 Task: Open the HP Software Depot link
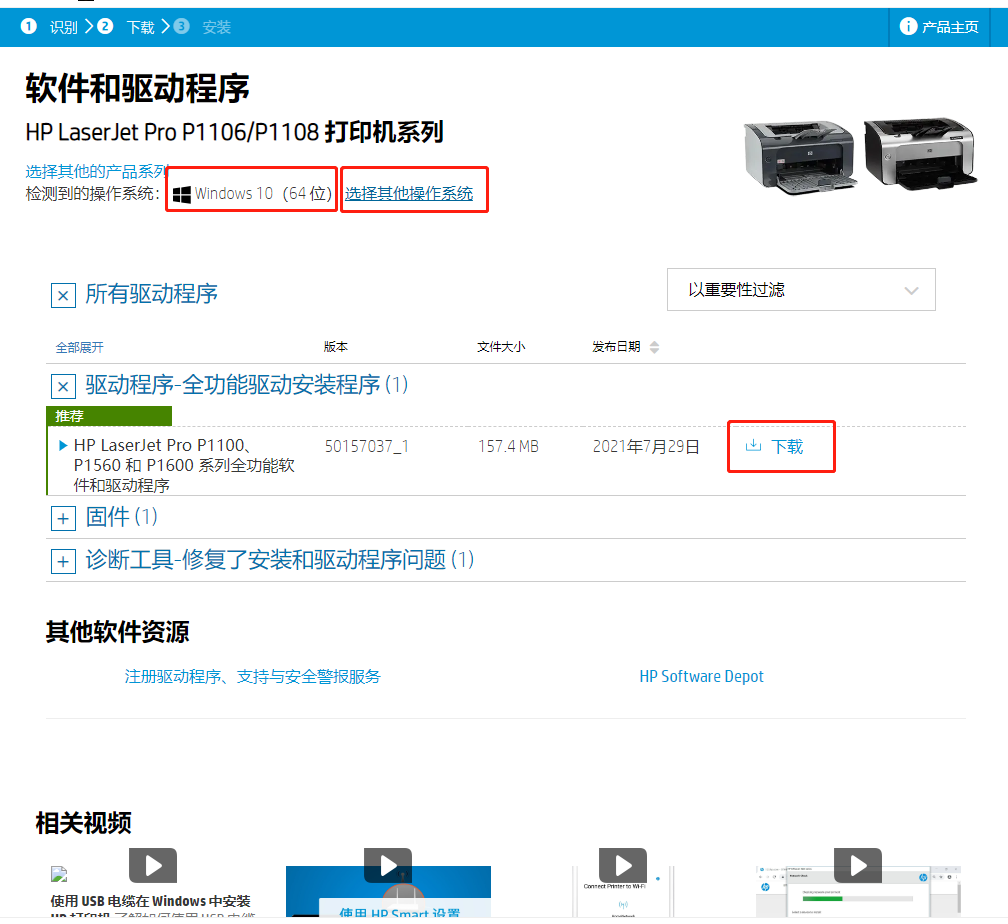pos(701,676)
